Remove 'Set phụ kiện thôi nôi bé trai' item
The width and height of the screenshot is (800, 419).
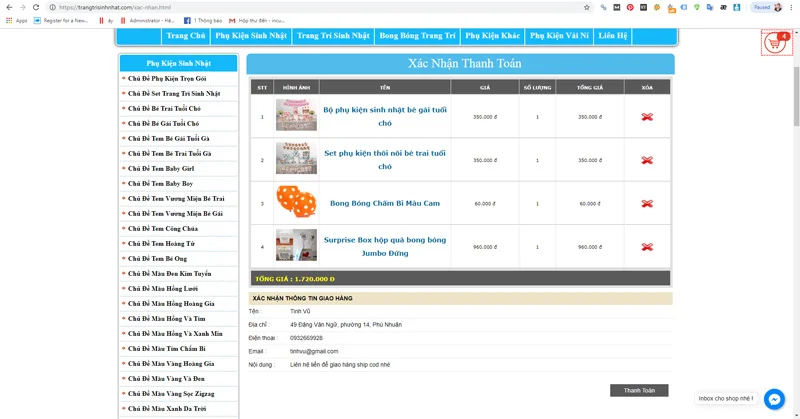click(x=647, y=160)
